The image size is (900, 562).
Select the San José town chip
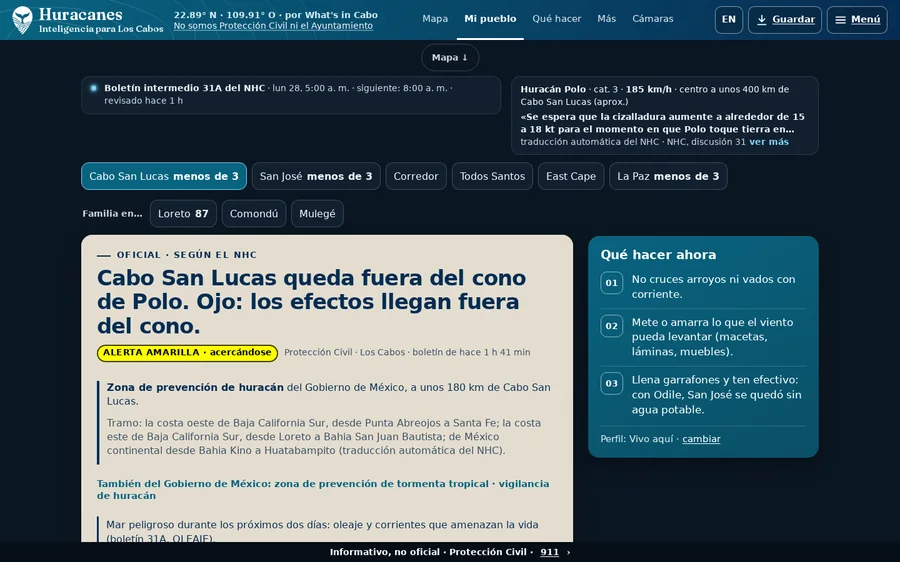coord(316,176)
